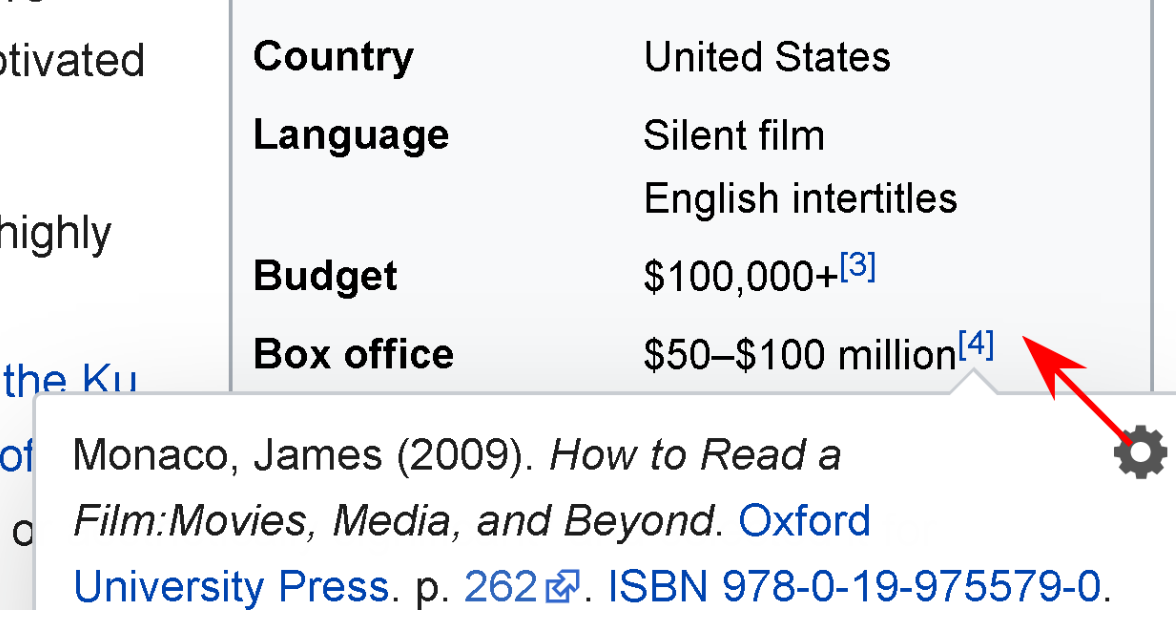Click the $50–$100 million box office value

(x=799, y=355)
